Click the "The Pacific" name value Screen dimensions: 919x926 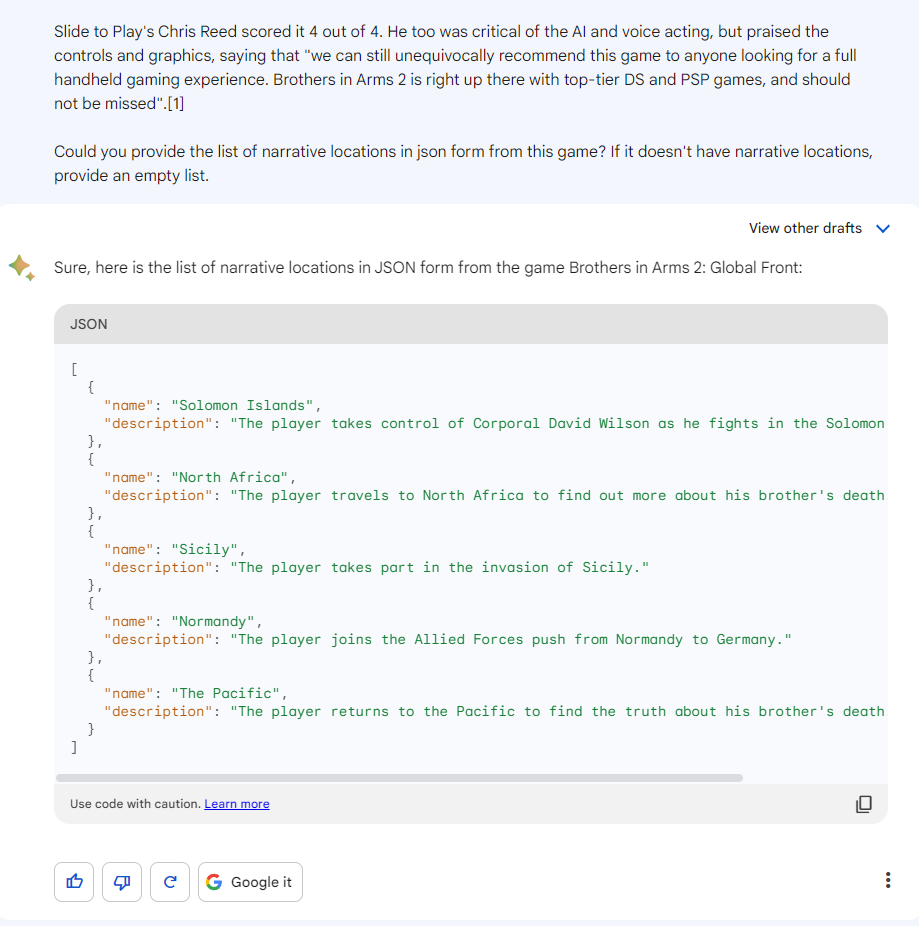[226, 693]
